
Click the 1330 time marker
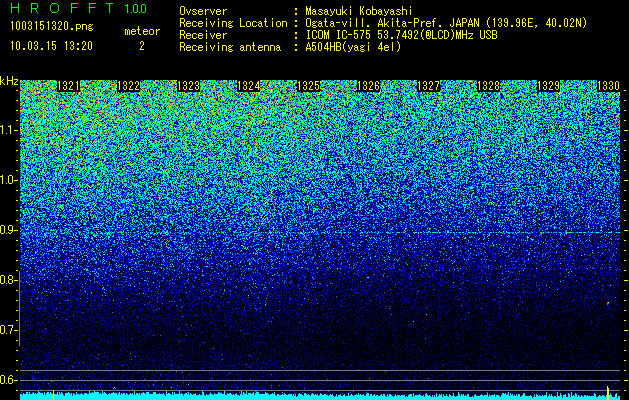pos(609,86)
